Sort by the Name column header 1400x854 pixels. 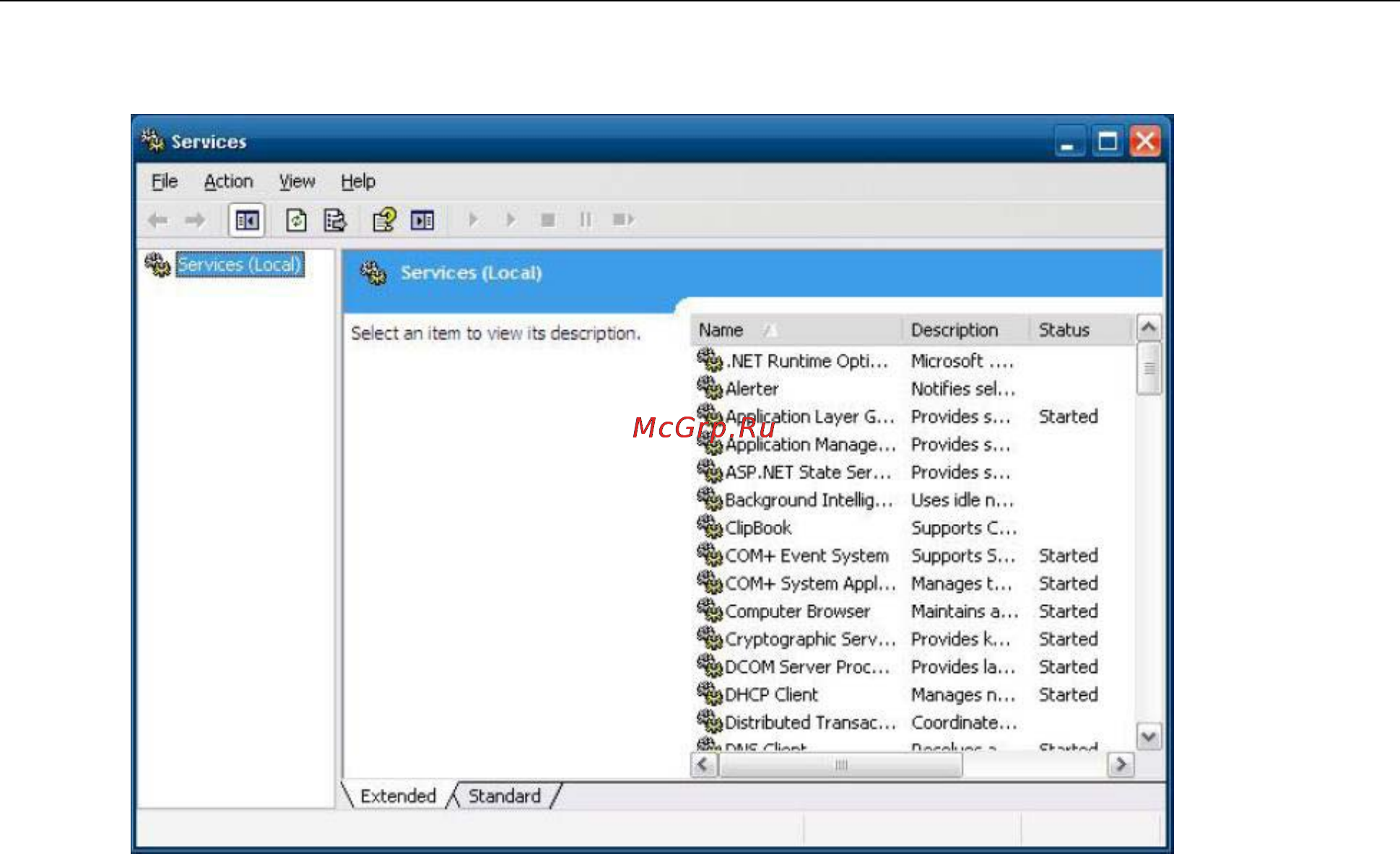pos(796,330)
